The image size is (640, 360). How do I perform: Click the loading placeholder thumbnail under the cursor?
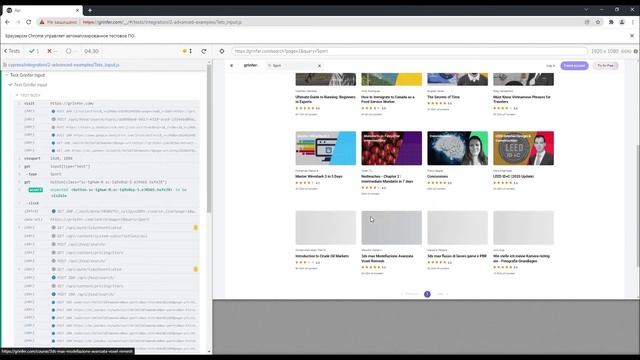coord(391,228)
